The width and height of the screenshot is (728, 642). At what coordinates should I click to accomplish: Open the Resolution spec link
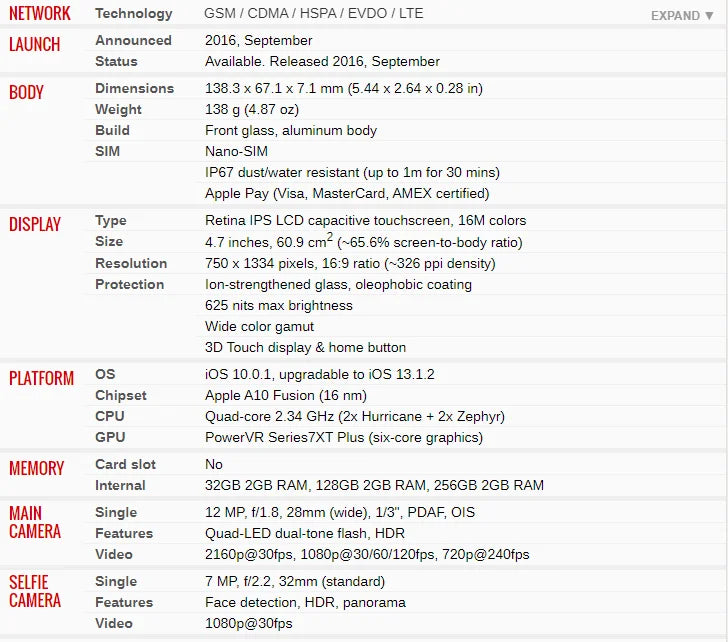(x=131, y=264)
